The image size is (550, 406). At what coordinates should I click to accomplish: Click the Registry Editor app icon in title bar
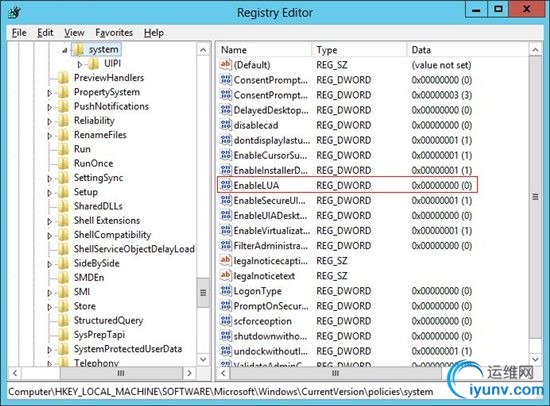(15, 13)
